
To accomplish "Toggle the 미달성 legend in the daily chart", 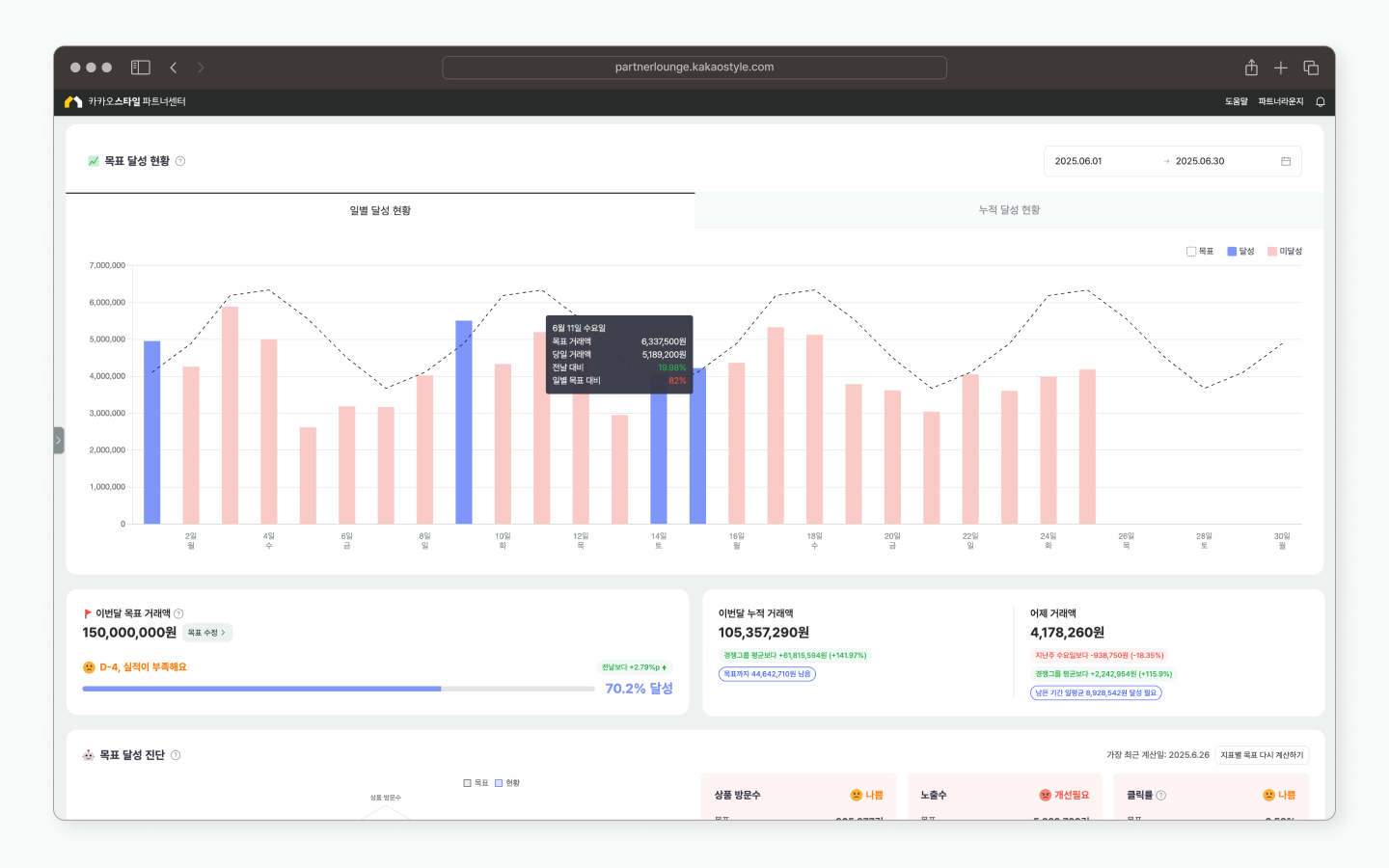I will click(1285, 251).
